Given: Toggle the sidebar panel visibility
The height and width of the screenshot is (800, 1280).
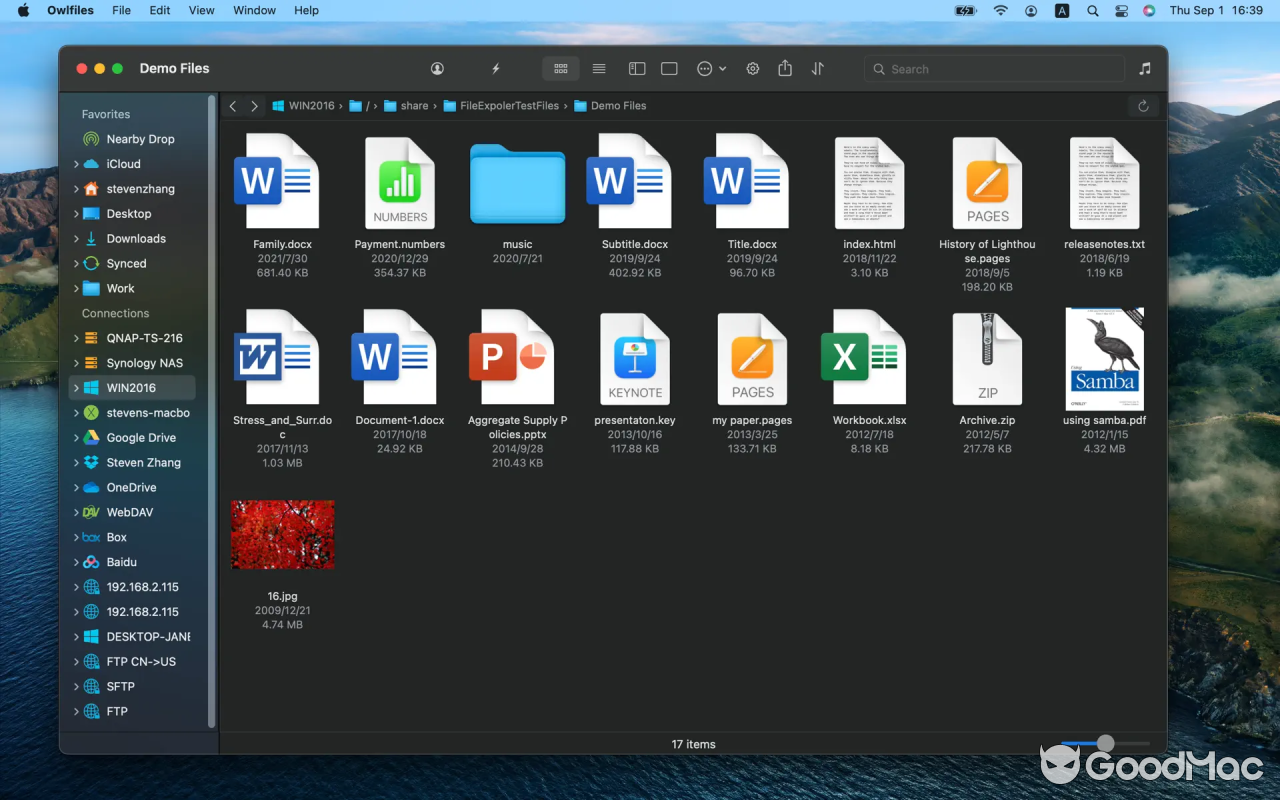Looking at the screenshot, I should (636, 68).
